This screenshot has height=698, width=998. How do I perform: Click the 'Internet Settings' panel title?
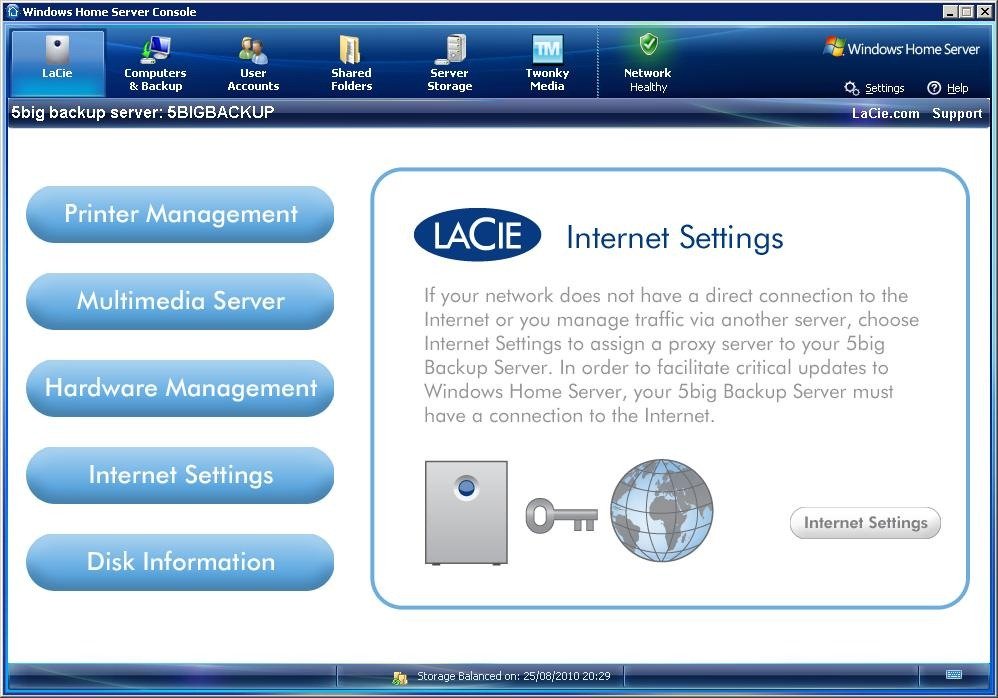(x=675, y=238)
